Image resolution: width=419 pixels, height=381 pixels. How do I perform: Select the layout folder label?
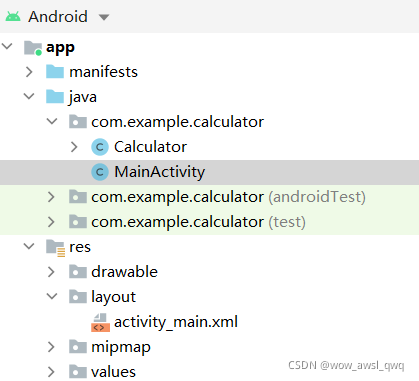pos(114,297)
